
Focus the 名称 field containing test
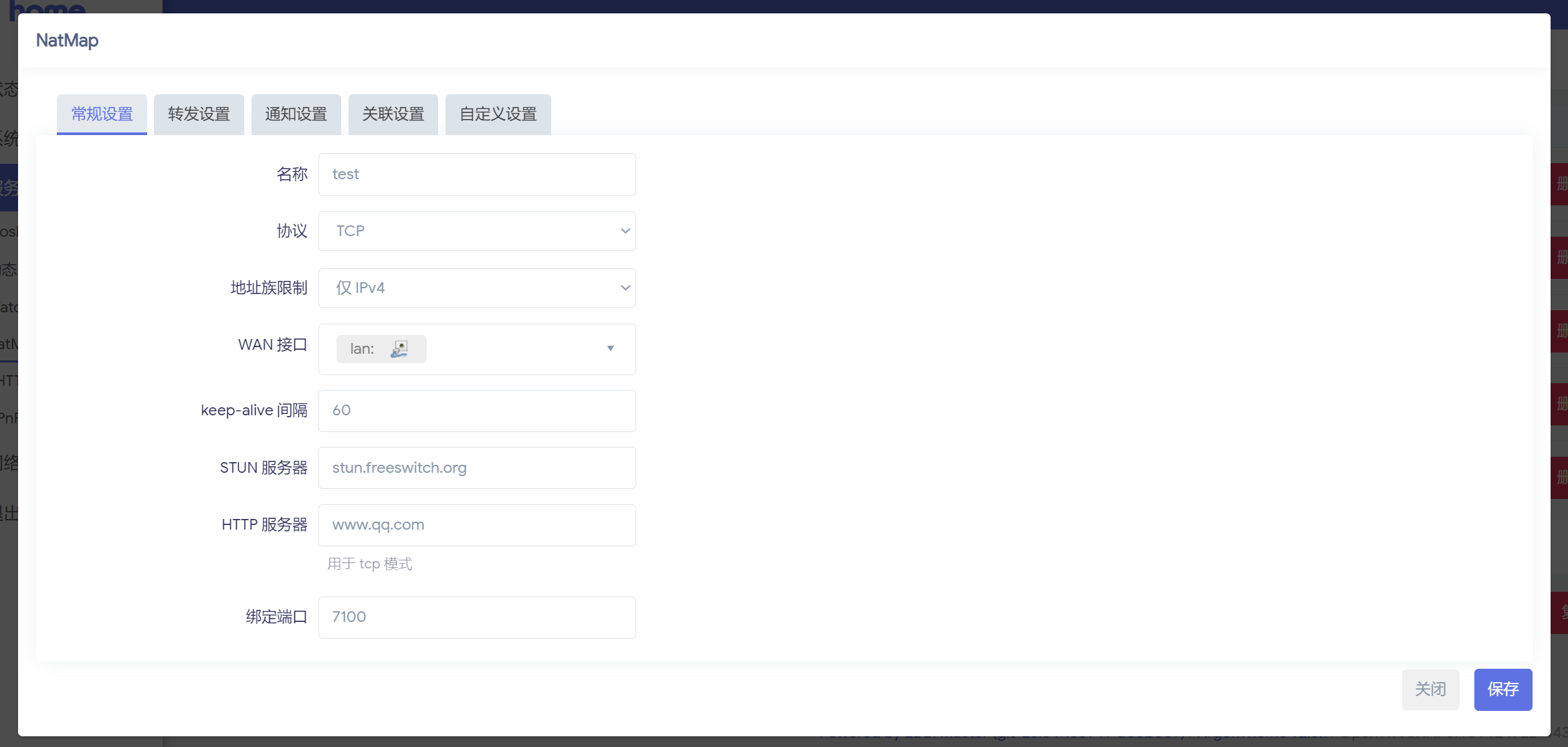pyautogui.click(x=476, y=175)
